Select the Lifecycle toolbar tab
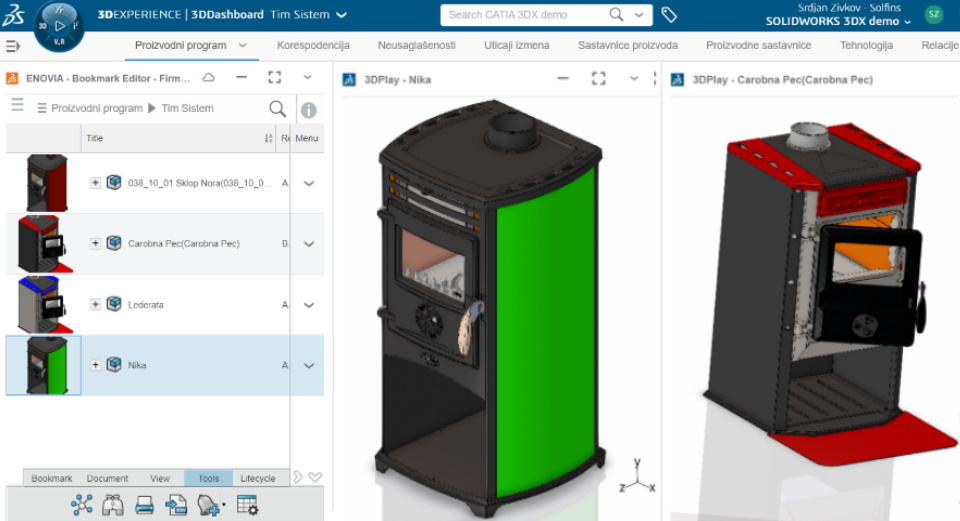This screenshot has height=521, width=960. [x=258, y=478]
